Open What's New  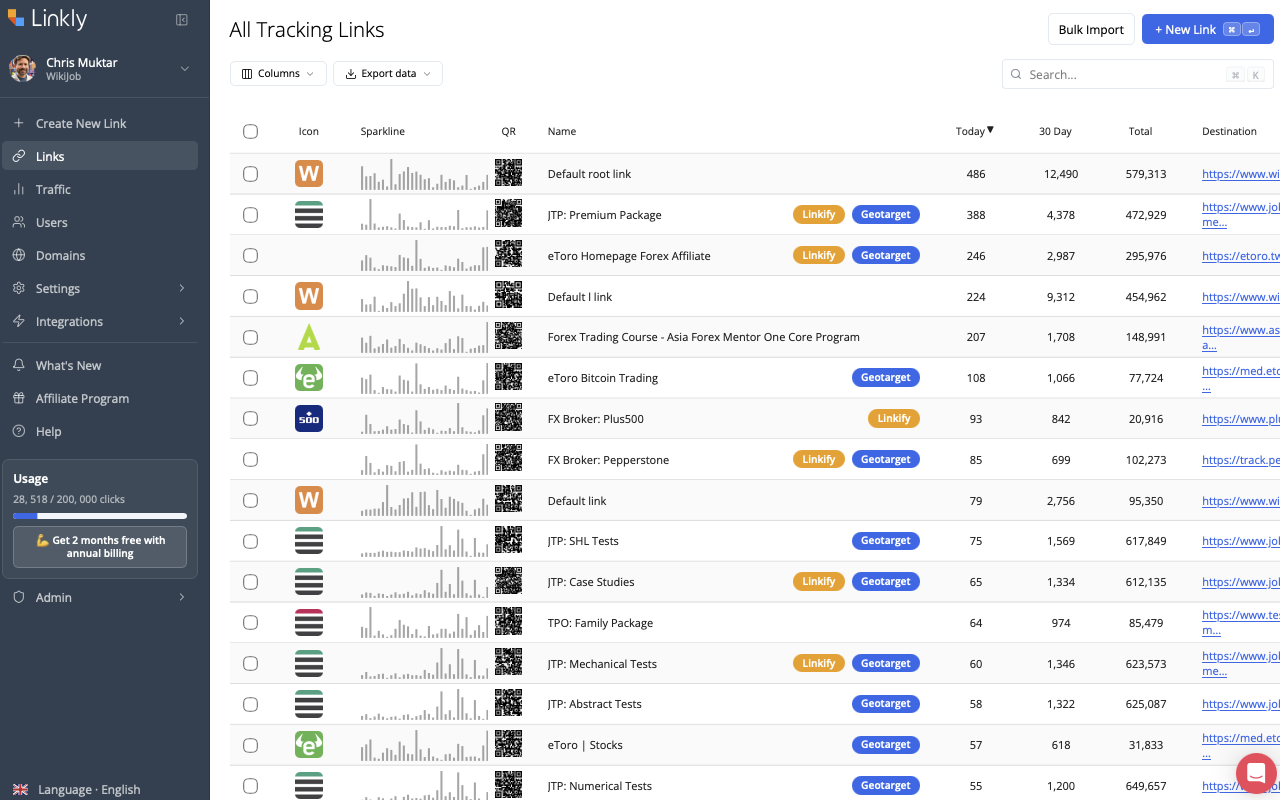[100, 365]
